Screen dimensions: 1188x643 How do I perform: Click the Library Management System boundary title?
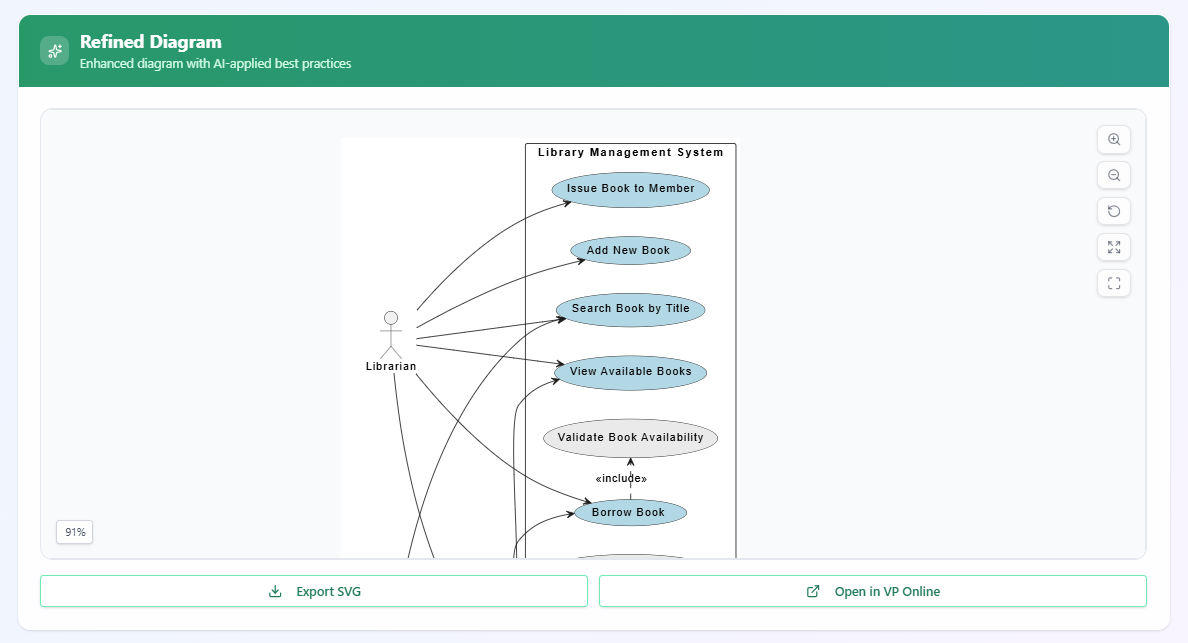pos(630,152)
